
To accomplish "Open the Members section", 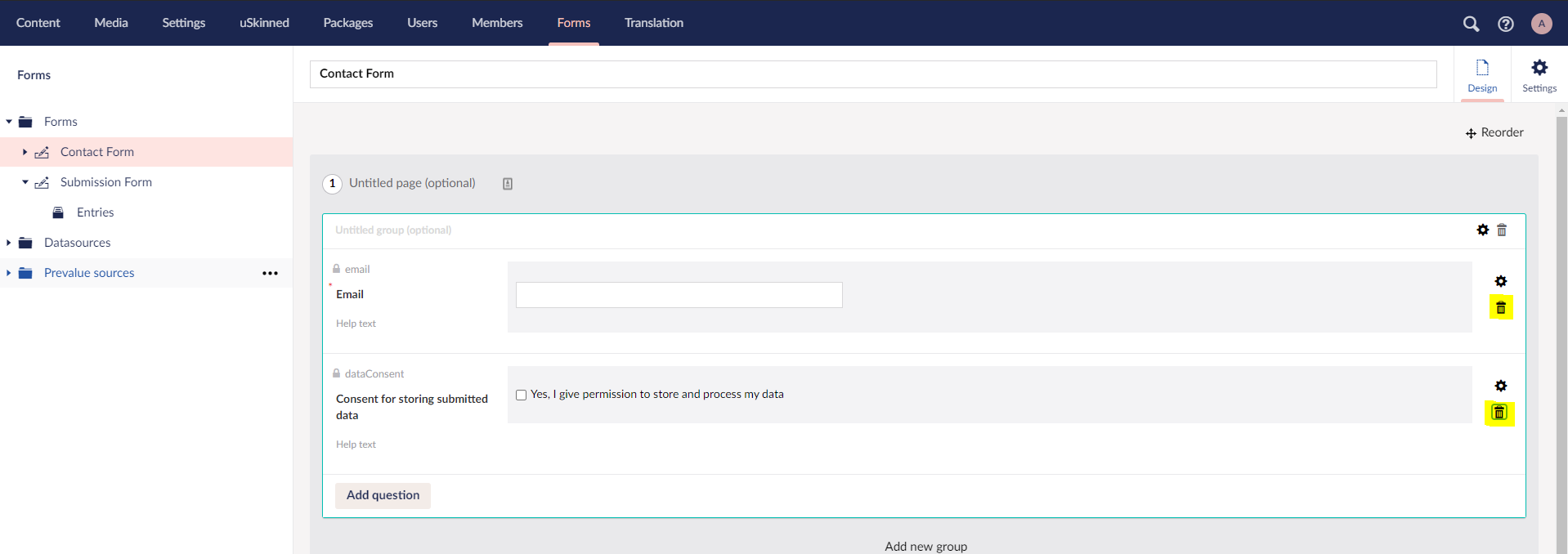I will click(x=497, y=23).
